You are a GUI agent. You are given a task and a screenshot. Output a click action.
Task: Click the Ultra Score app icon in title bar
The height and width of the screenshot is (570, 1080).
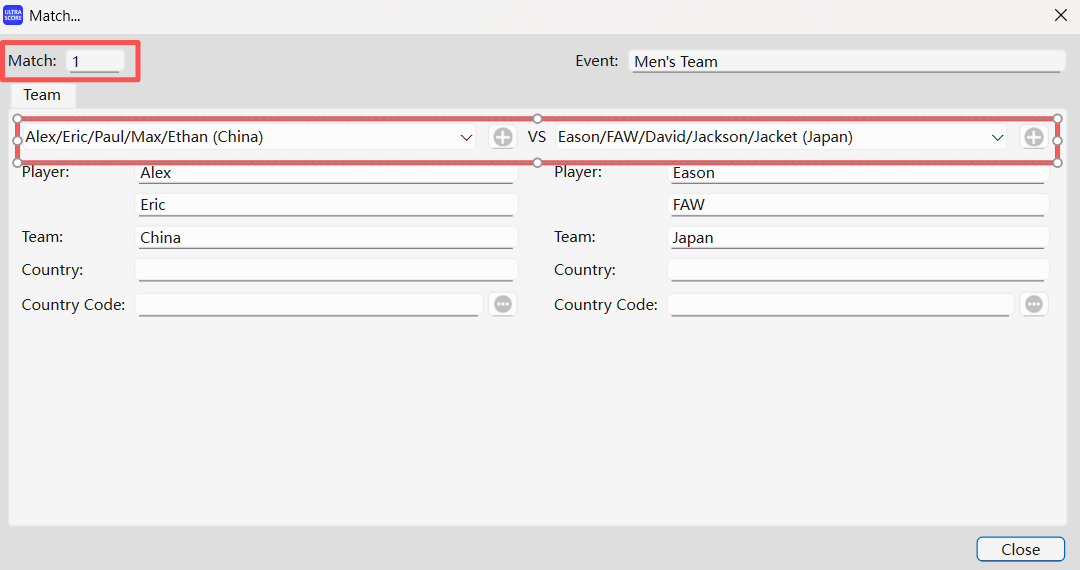[13, 16]
